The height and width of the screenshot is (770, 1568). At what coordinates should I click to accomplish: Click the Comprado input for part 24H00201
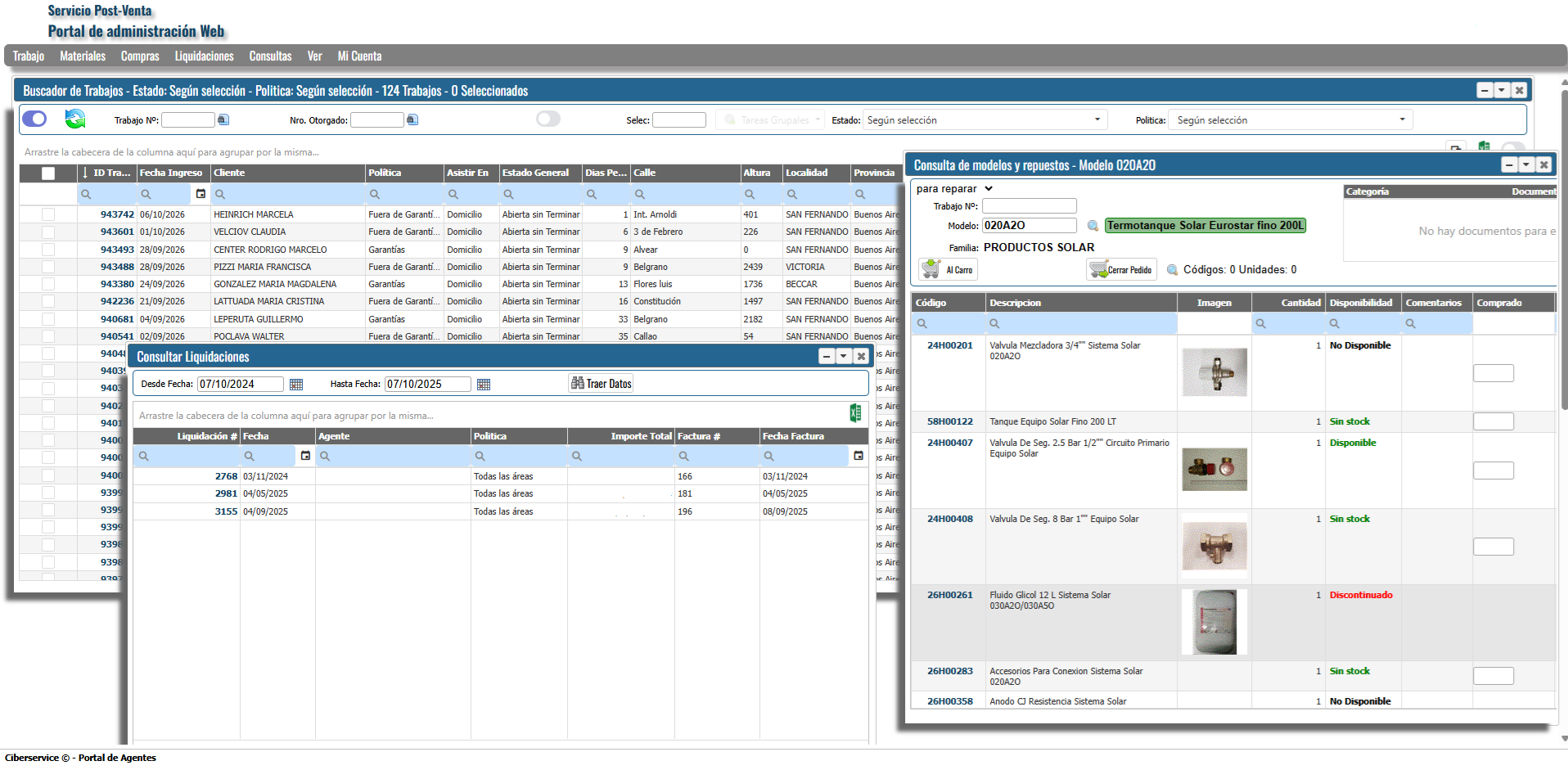[x=1494, y=373]
